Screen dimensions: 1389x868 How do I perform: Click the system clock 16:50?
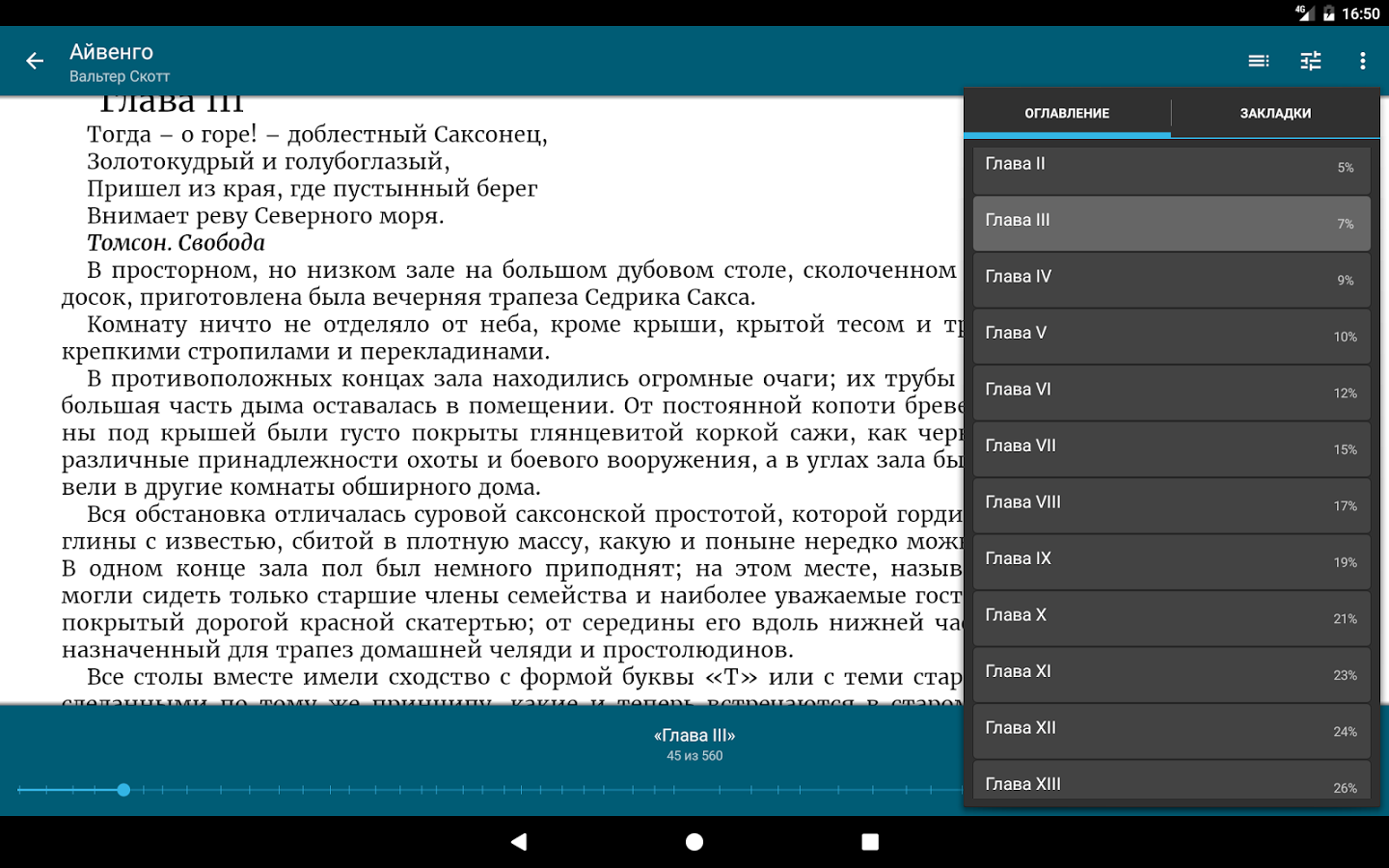[1360, 14]
